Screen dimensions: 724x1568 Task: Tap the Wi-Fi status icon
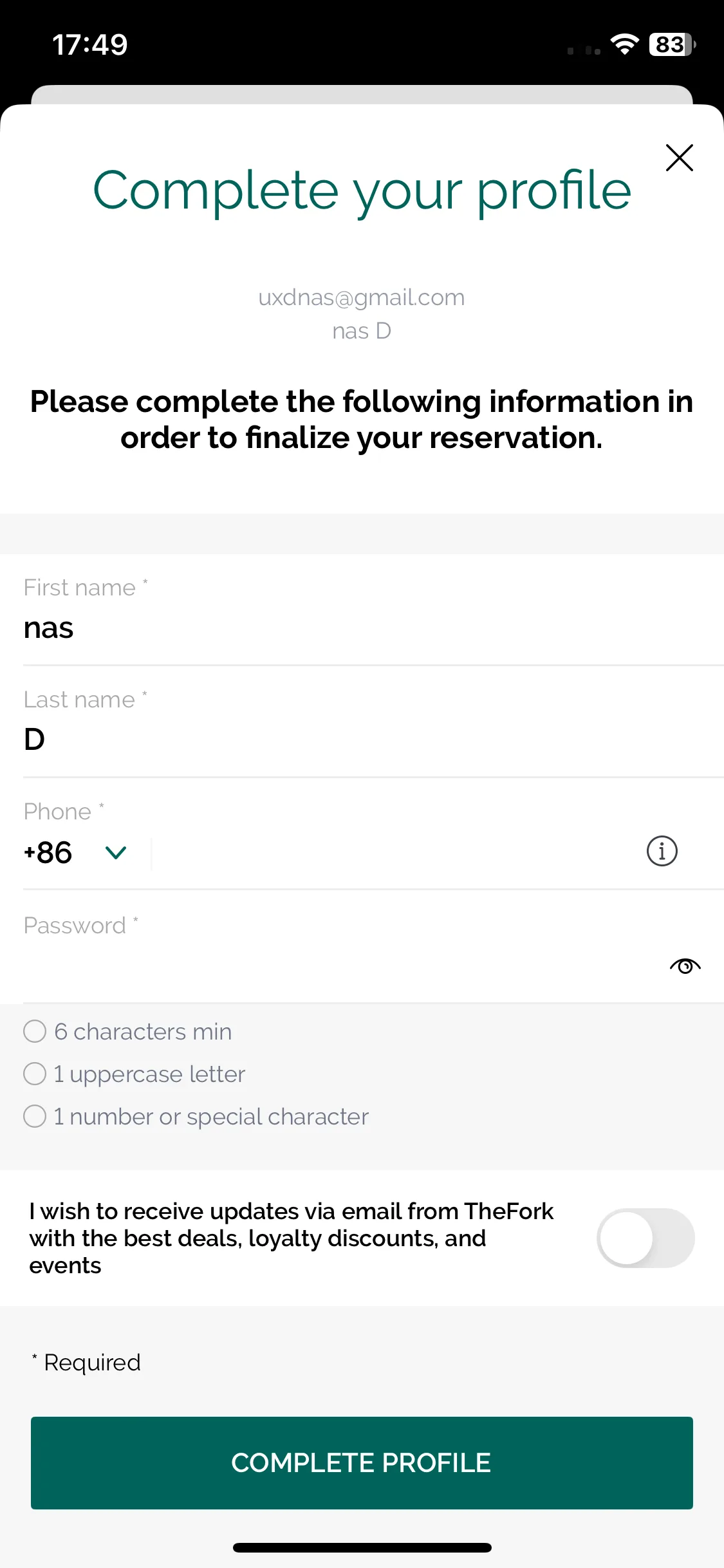point(624,44)
